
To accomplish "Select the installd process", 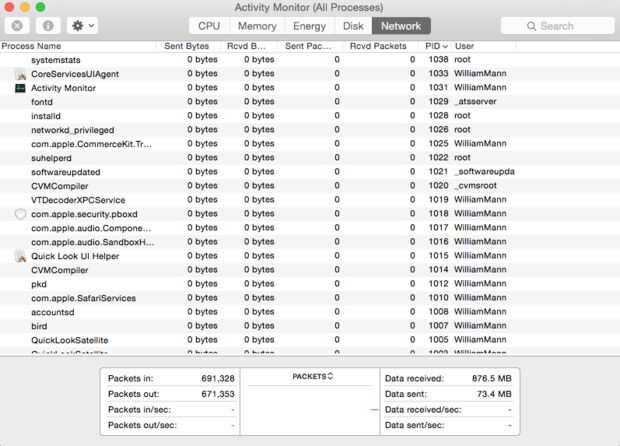I will [x=310, y=116].
